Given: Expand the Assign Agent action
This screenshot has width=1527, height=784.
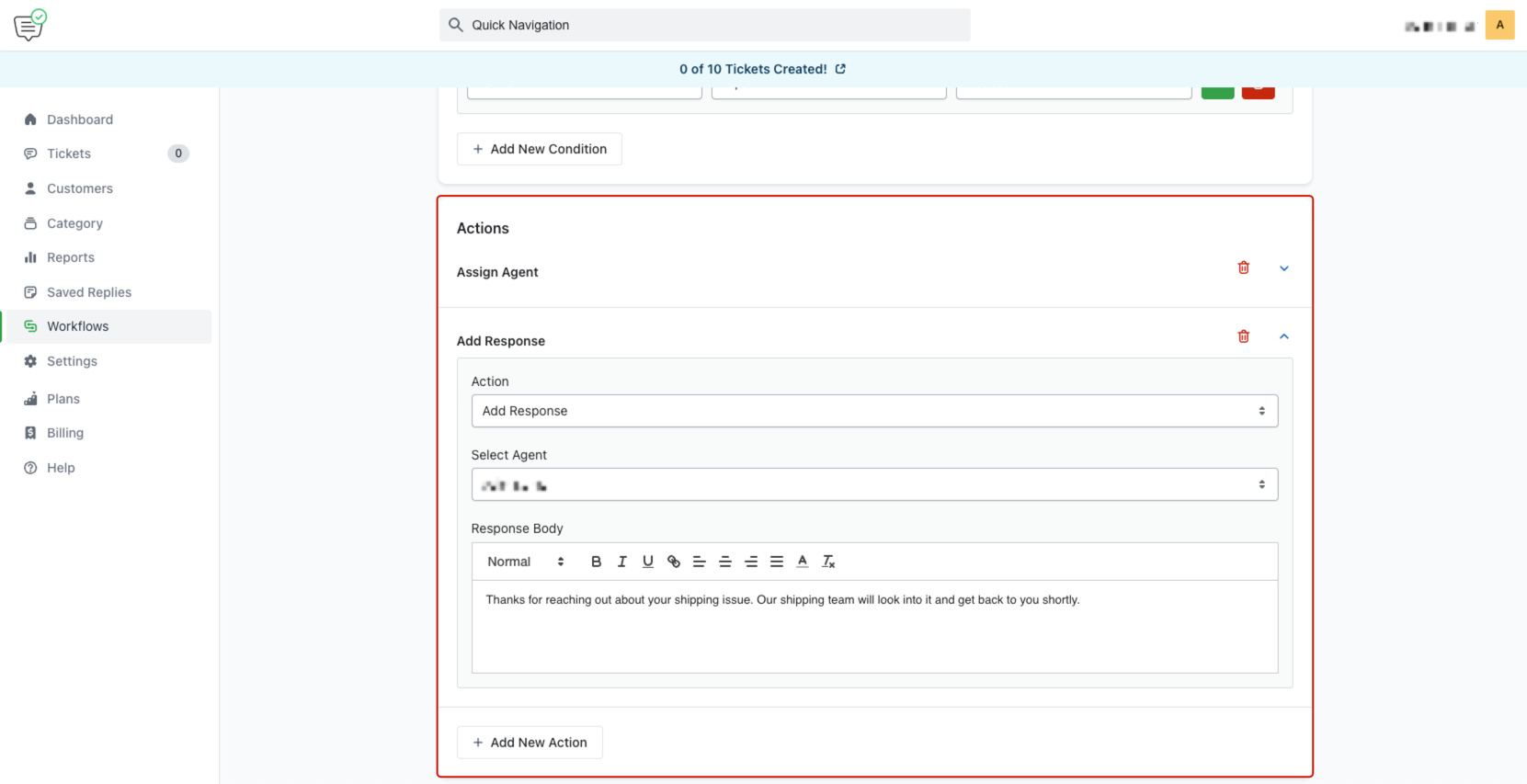Looking at the screenshot, I should pyautogui.click(x=1284, y=268).
